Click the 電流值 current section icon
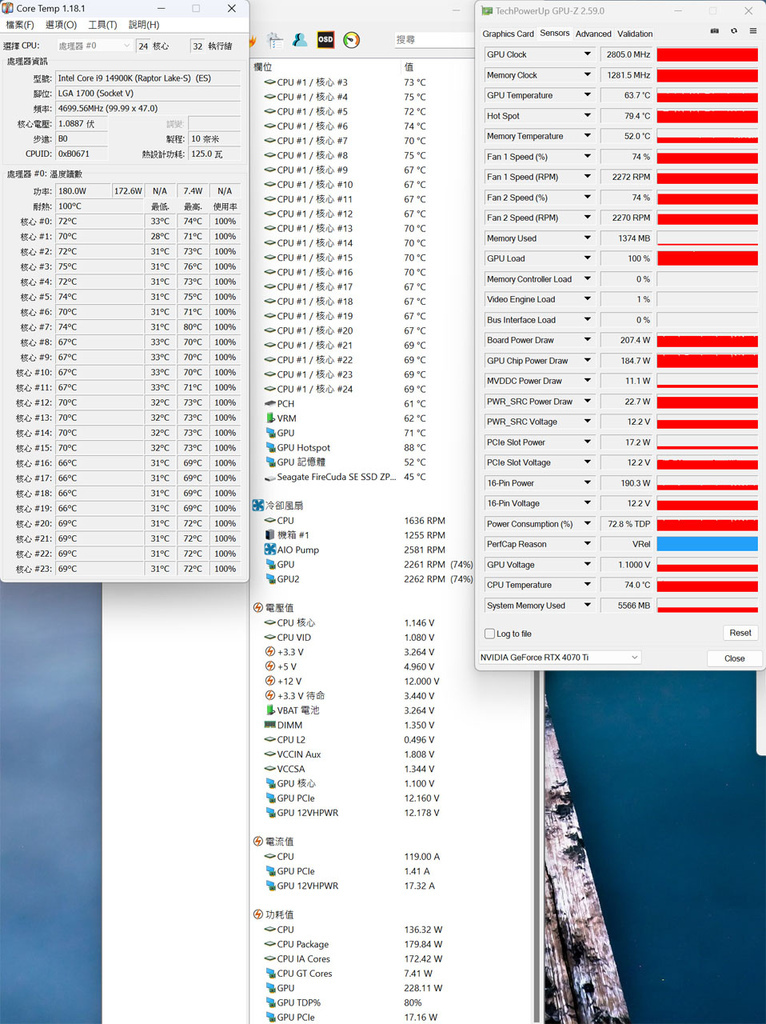 coord(258,841)
